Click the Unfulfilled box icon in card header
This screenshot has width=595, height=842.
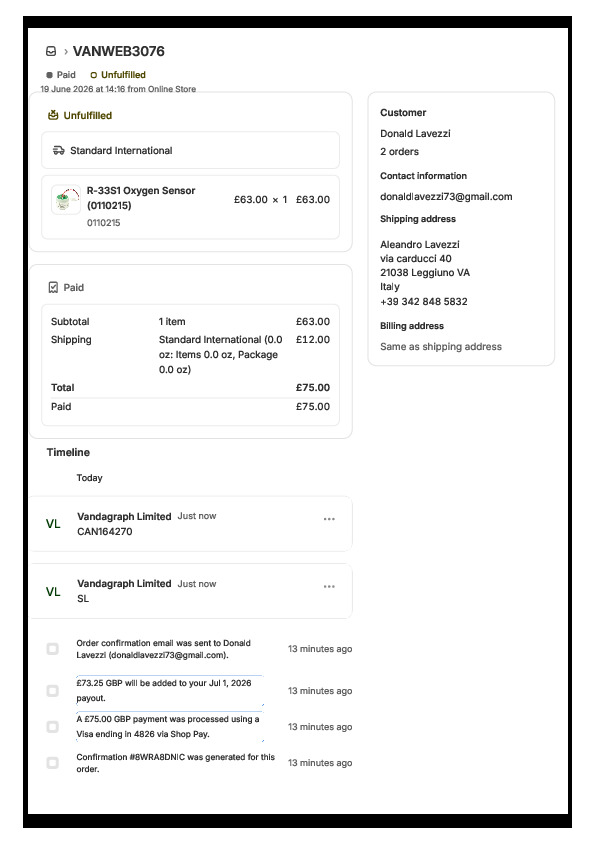53,115
